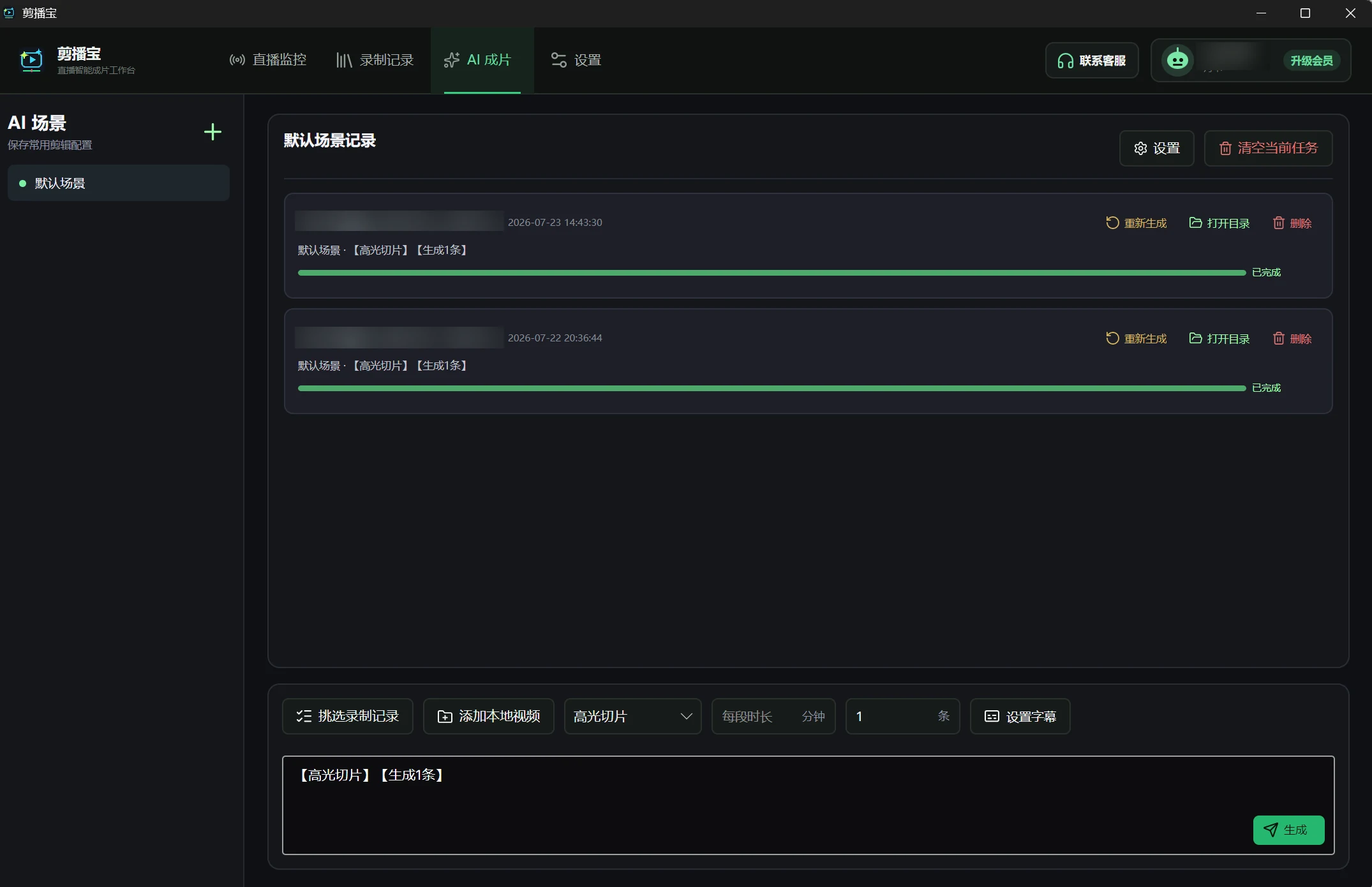Expand the 高光切片 dropdown
1372x887 pixels.
[x=633, y=717]
